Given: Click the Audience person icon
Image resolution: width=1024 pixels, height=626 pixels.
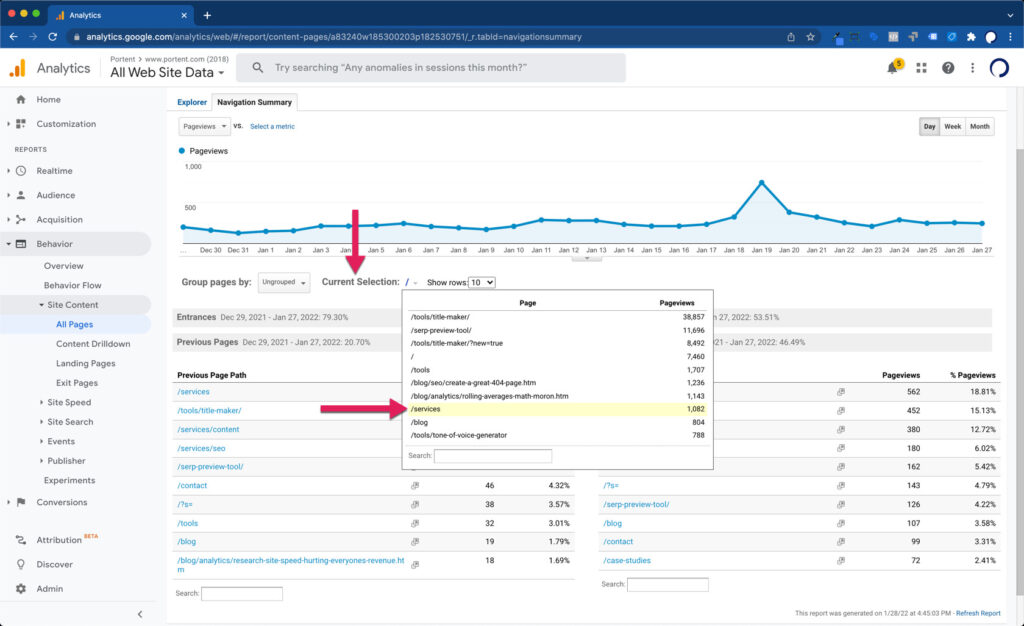Looking at the screenshot, I should coord(21,195).
